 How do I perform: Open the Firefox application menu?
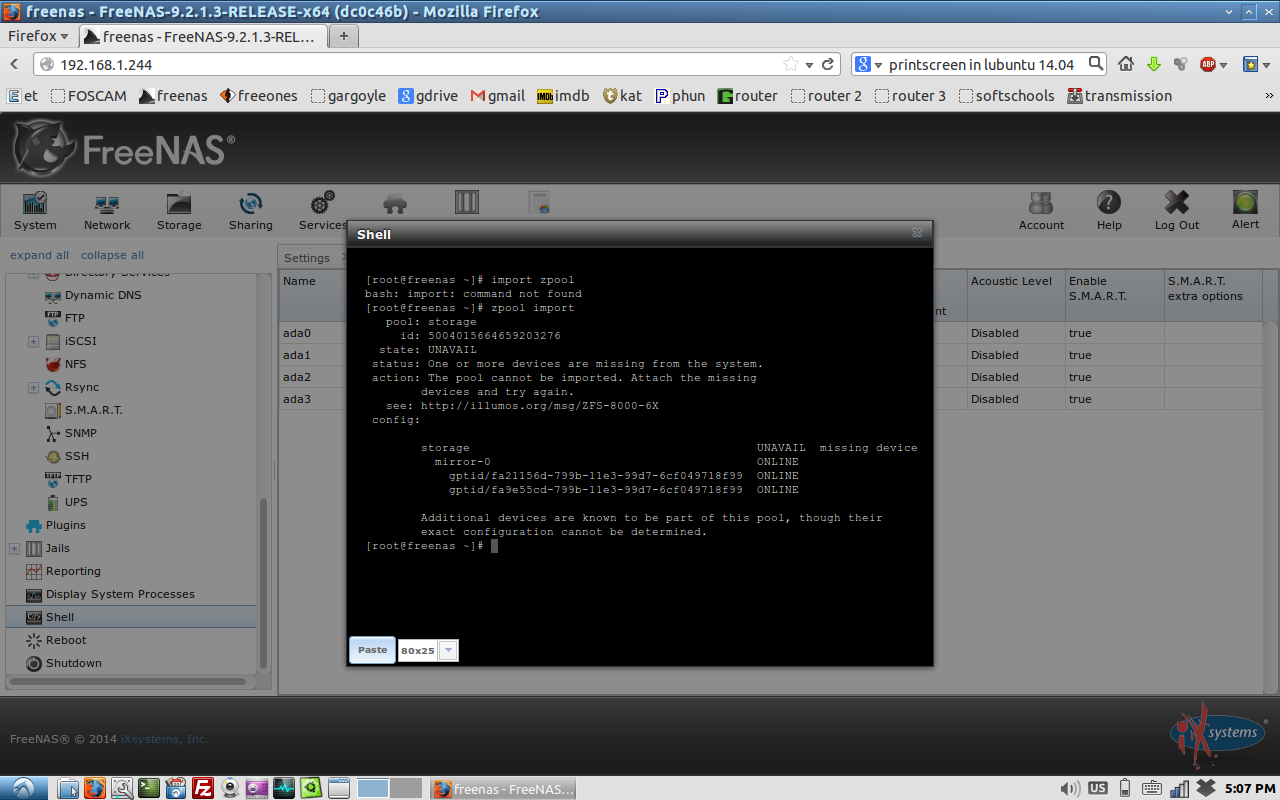click(x=38, y=36)
